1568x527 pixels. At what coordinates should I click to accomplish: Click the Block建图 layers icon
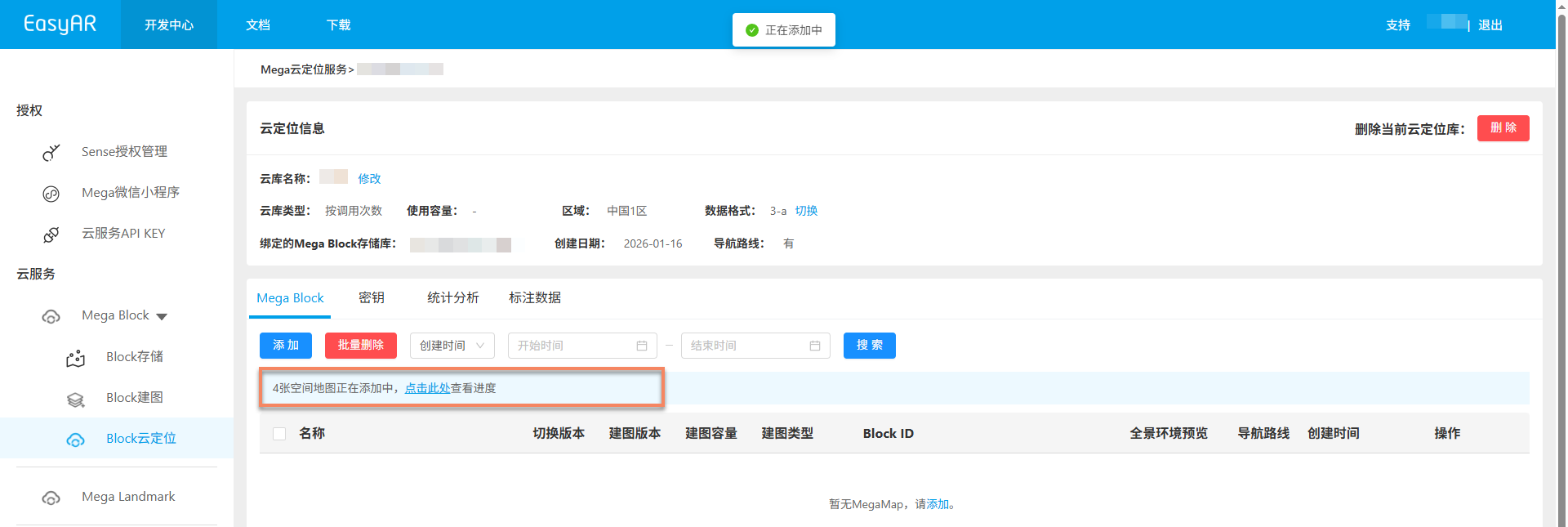click(76, 399)
